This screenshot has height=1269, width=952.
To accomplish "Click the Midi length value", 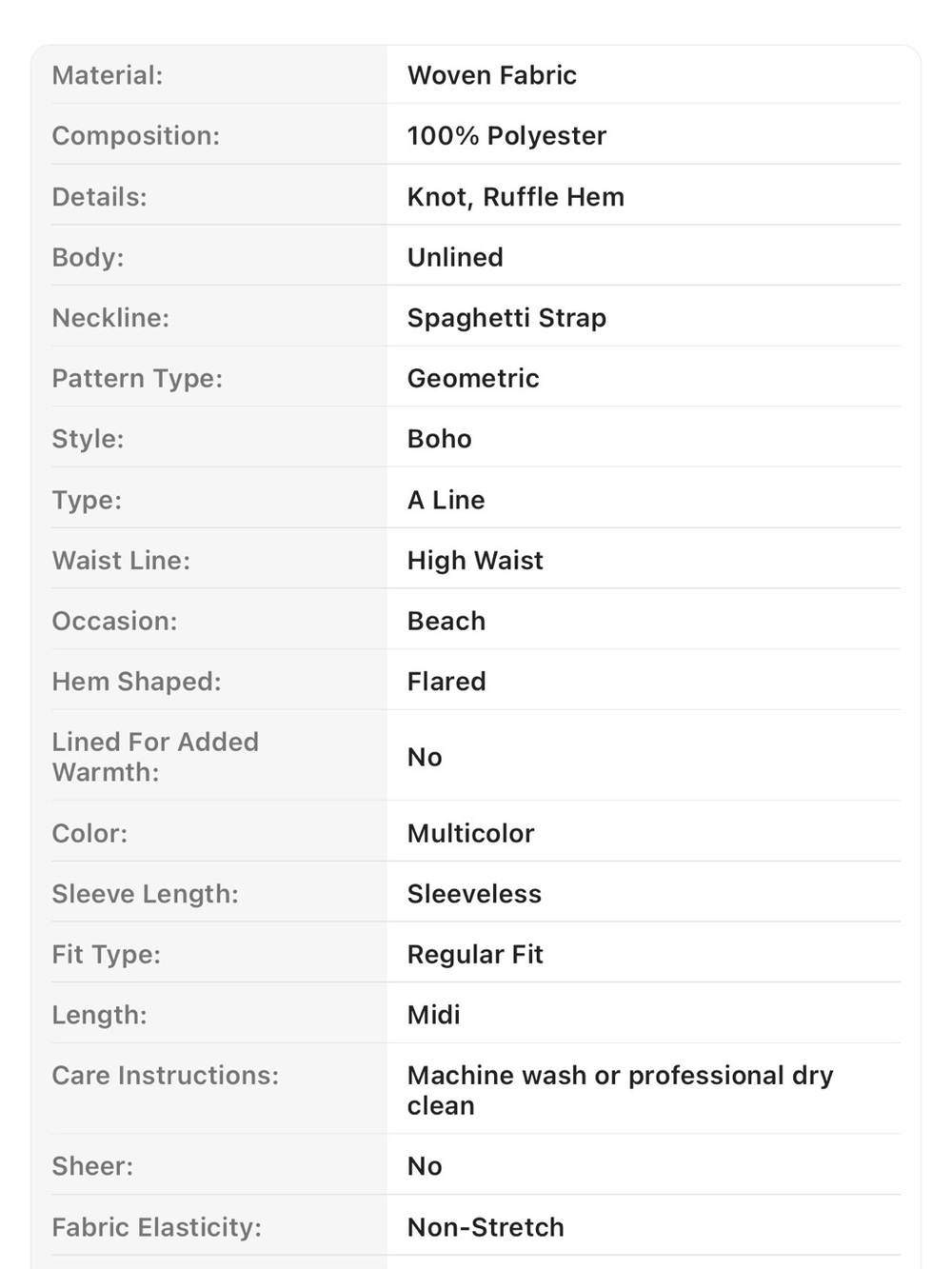I will pos(434,1015).
